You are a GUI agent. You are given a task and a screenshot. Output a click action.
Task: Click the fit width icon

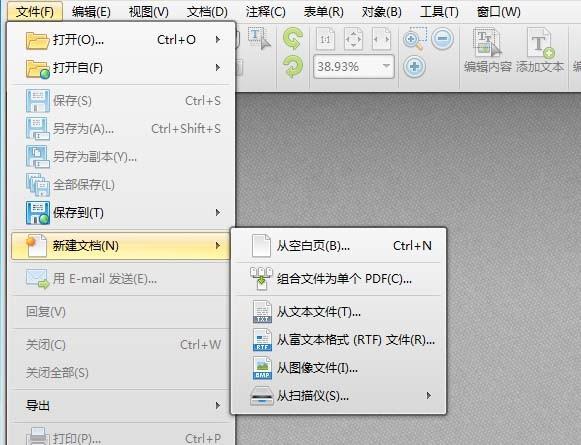pos(381,39)
